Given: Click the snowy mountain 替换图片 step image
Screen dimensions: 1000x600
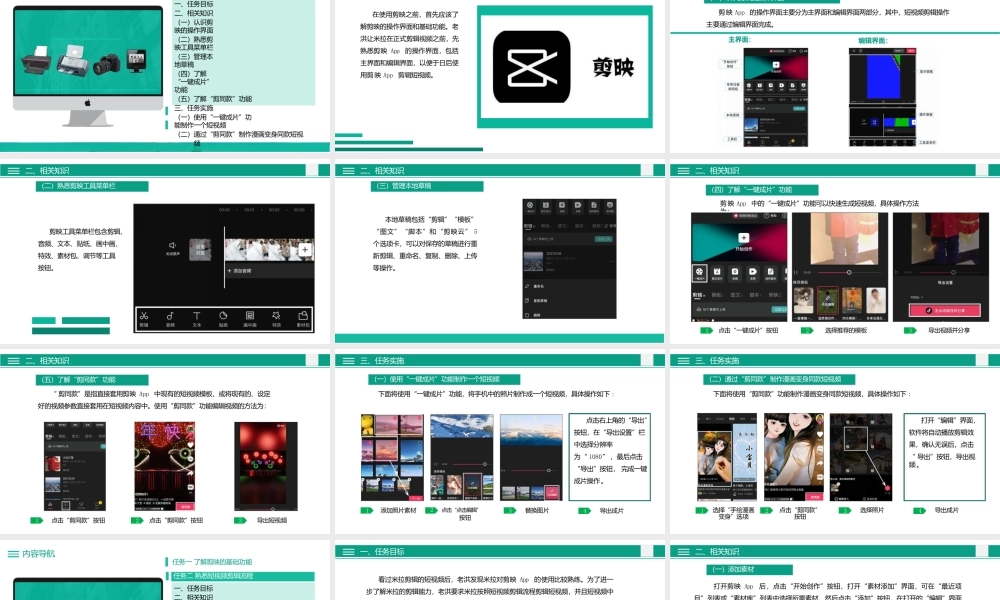Looking at the screenshot, I should [x=531, y=457].
